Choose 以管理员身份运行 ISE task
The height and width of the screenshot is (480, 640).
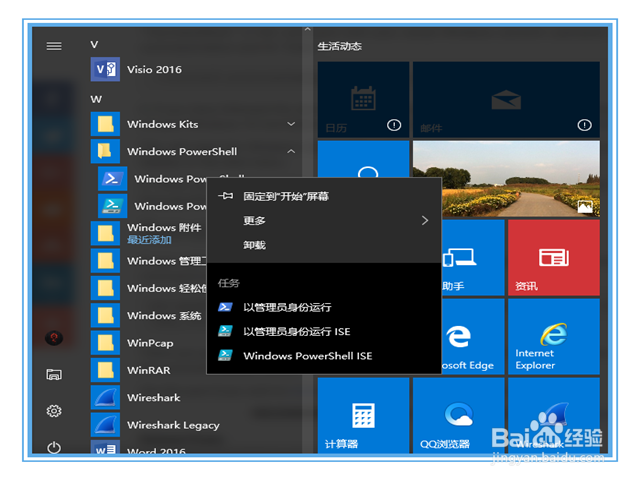[324, 331]
